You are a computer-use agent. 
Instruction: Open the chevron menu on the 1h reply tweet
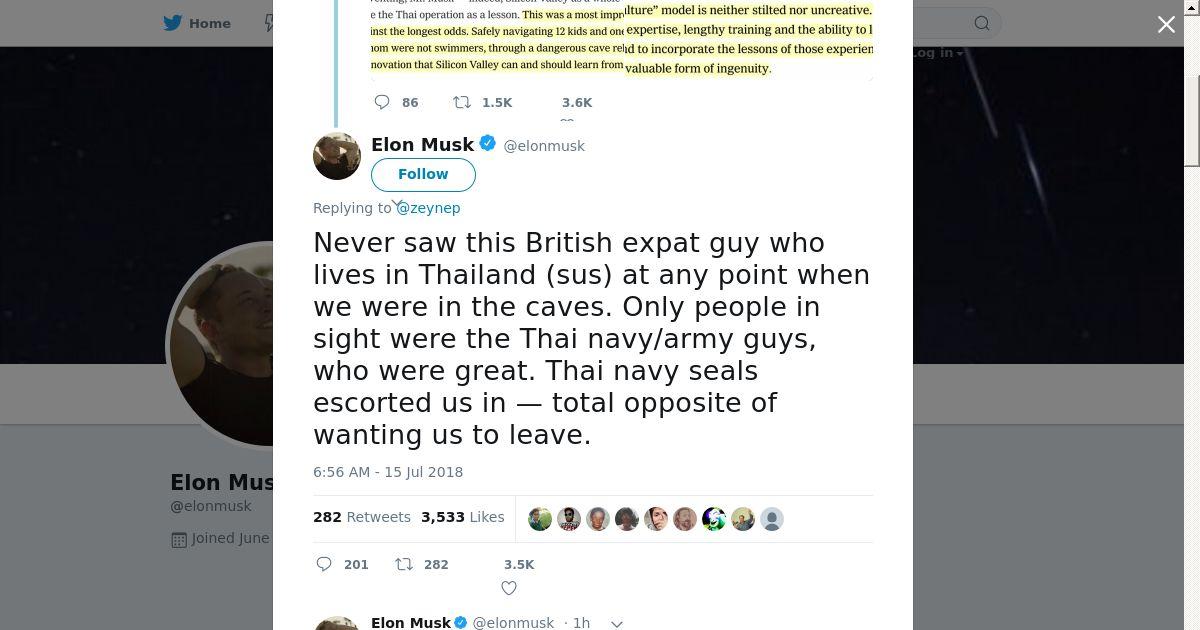[617, 623]
